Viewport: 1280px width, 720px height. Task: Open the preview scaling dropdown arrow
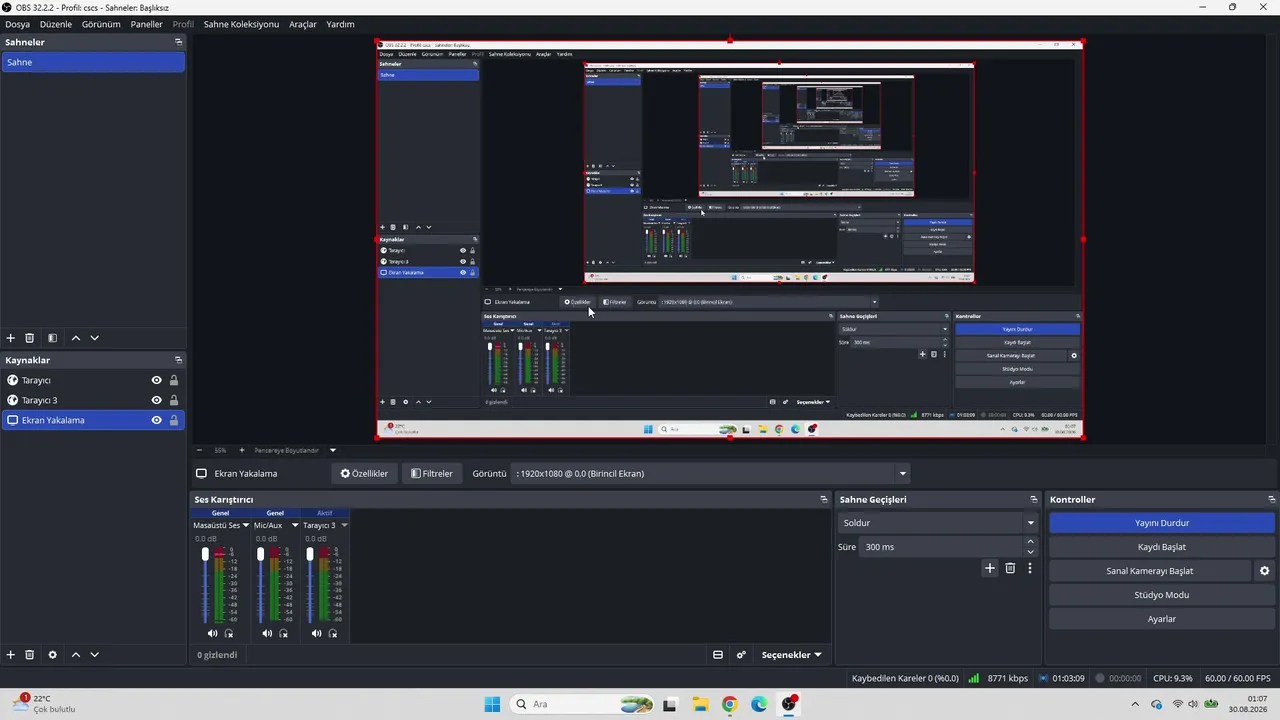(333, 450)
